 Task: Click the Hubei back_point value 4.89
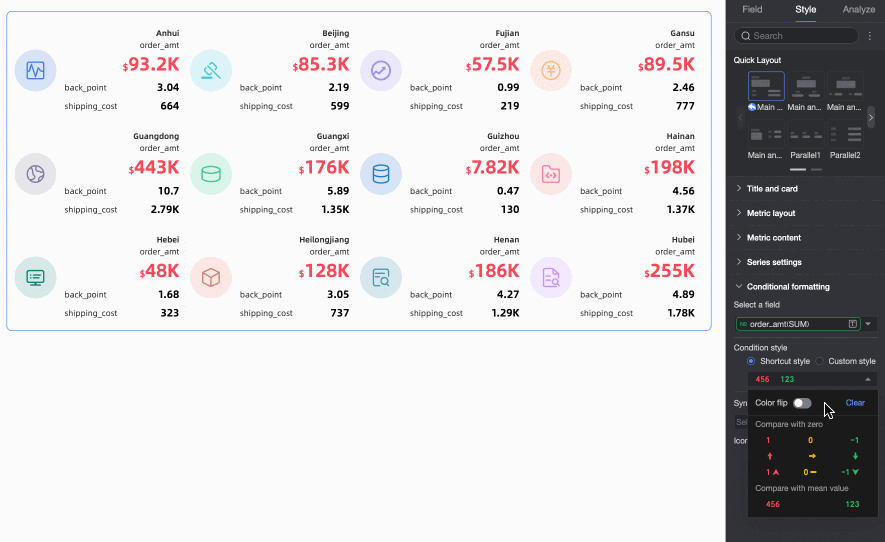tap(684, 295)
